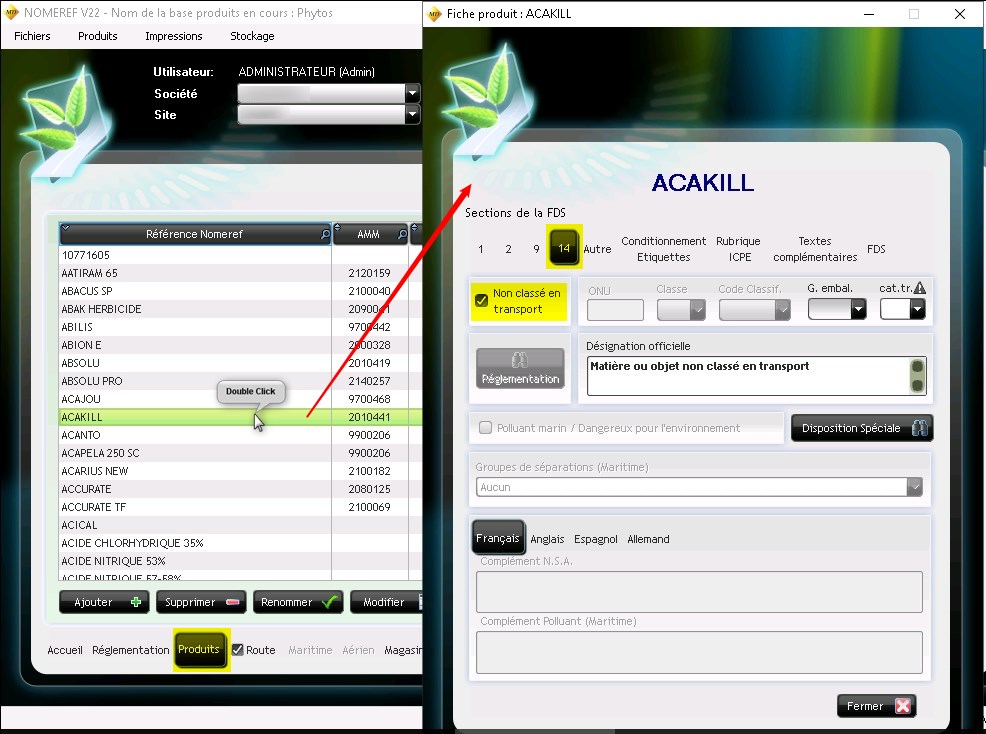Click the search icon in Référence Nomeref header
This screenshot has width=986, height=734.
324,234
